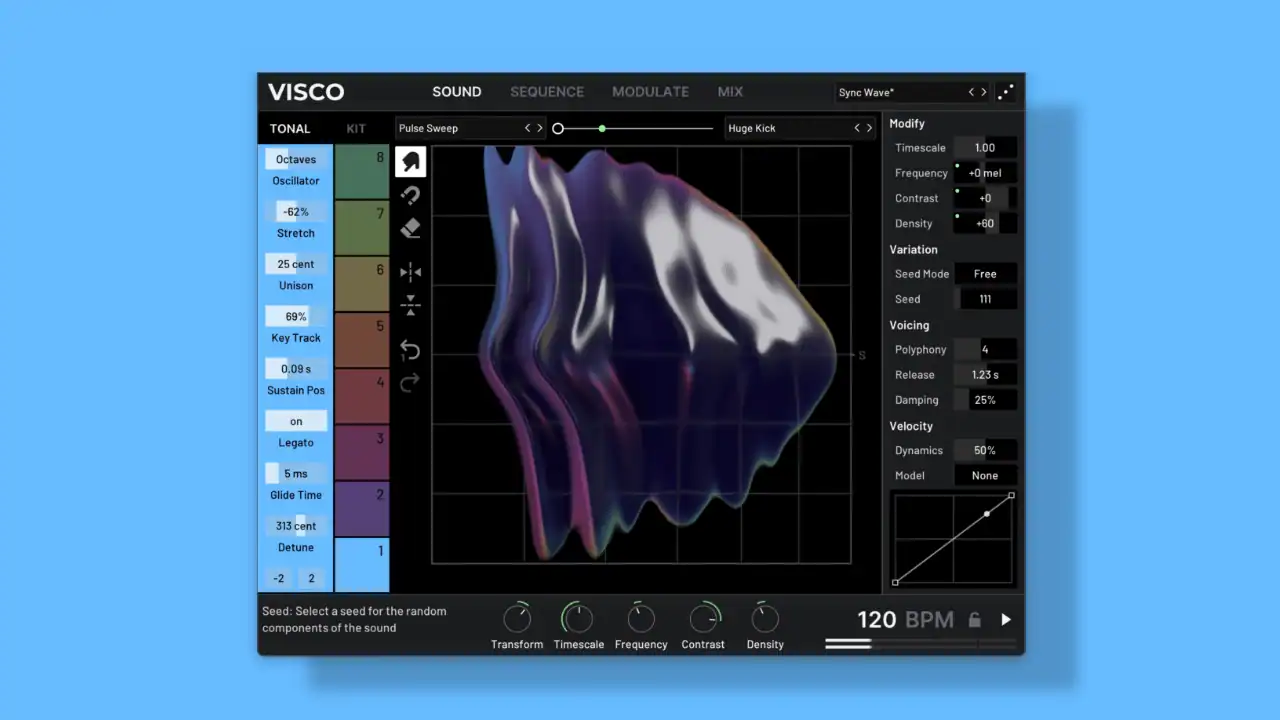The image size is (1280, 720).
Task: Select the magnet tool
Action: pyautogui.click(x=410, y=195)
